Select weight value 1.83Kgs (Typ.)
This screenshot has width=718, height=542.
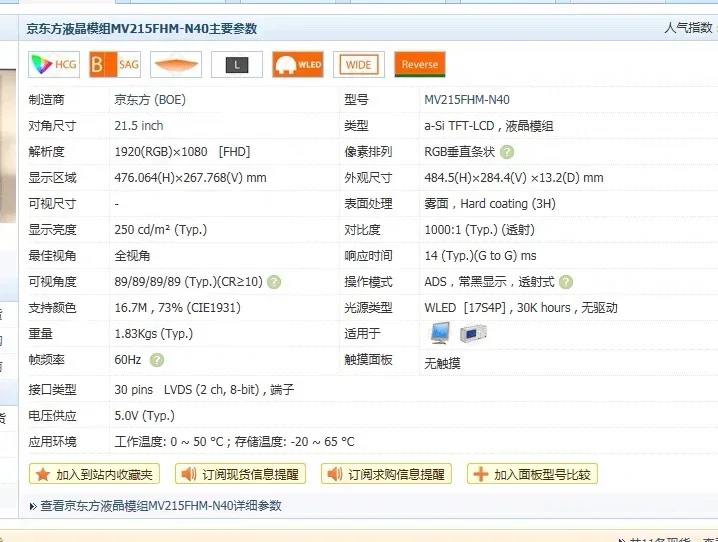(154, 334)
